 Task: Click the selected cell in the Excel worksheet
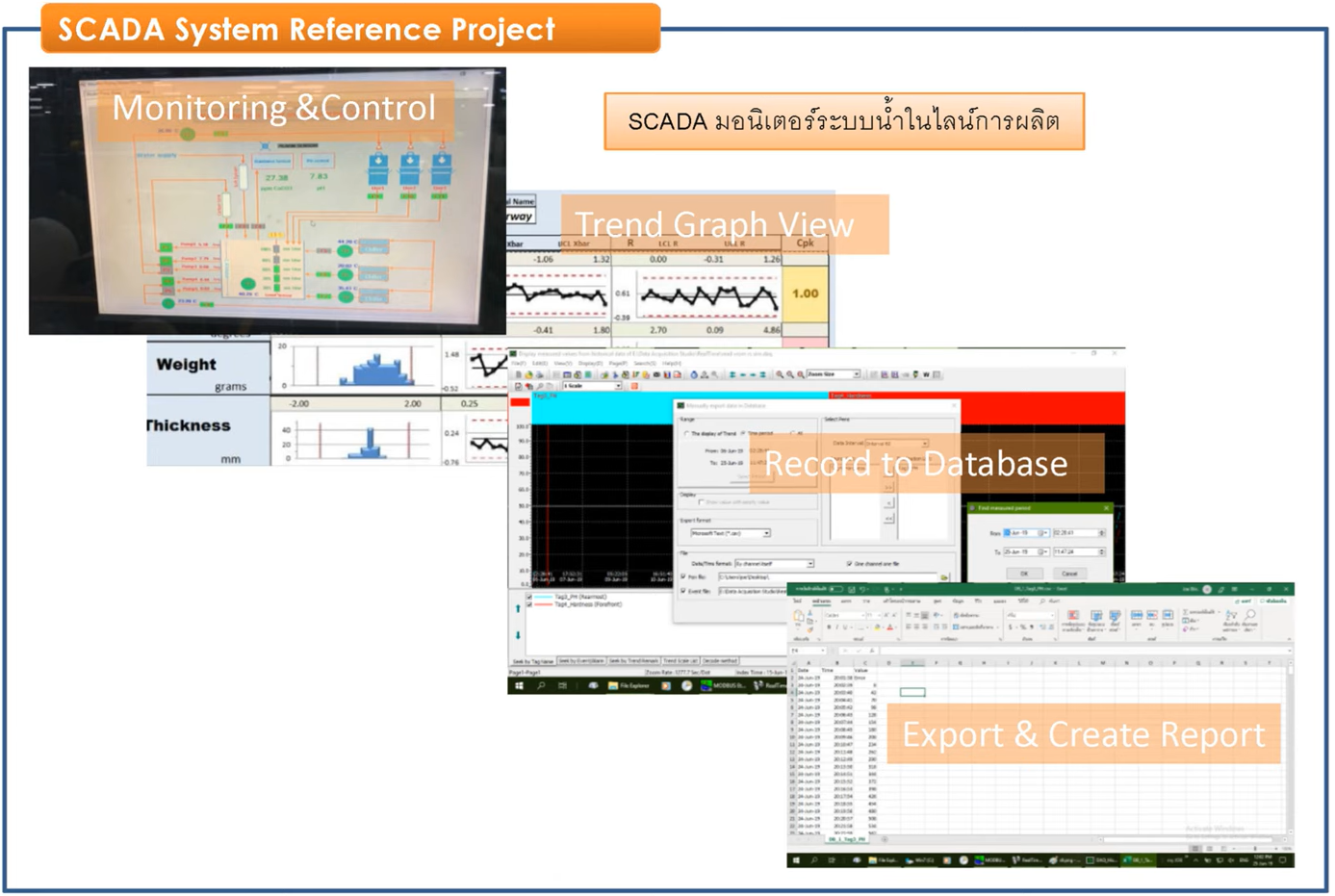click(x=911, y=692)
